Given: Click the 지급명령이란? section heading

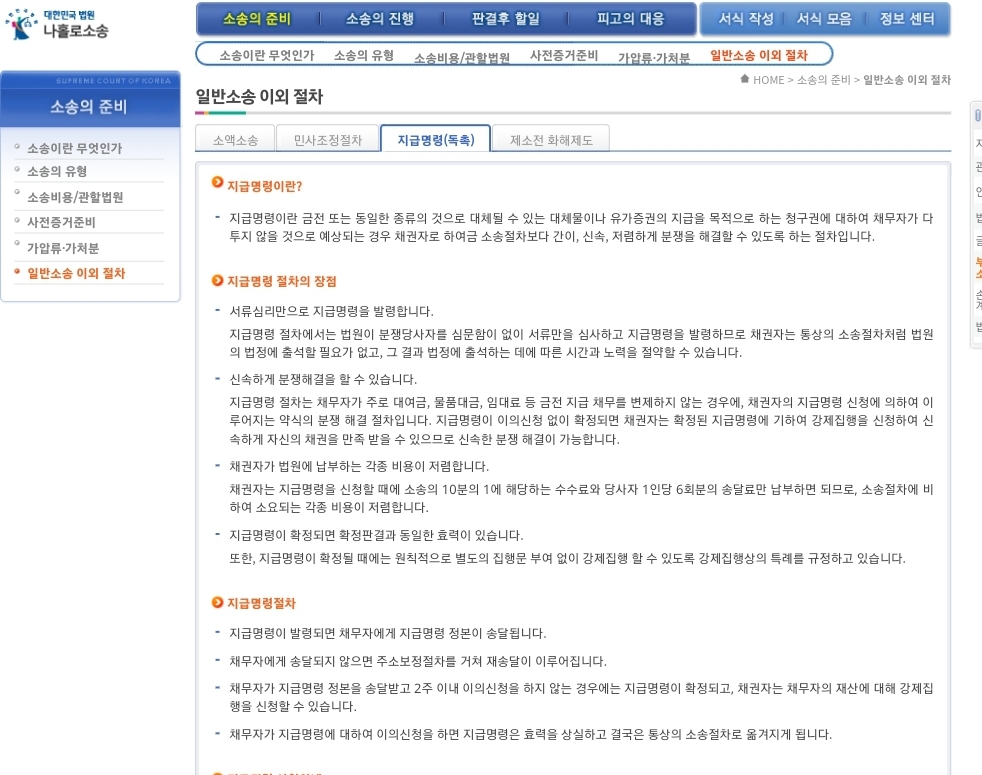Looking at the screenshot, I should click(x=265, y=186).
